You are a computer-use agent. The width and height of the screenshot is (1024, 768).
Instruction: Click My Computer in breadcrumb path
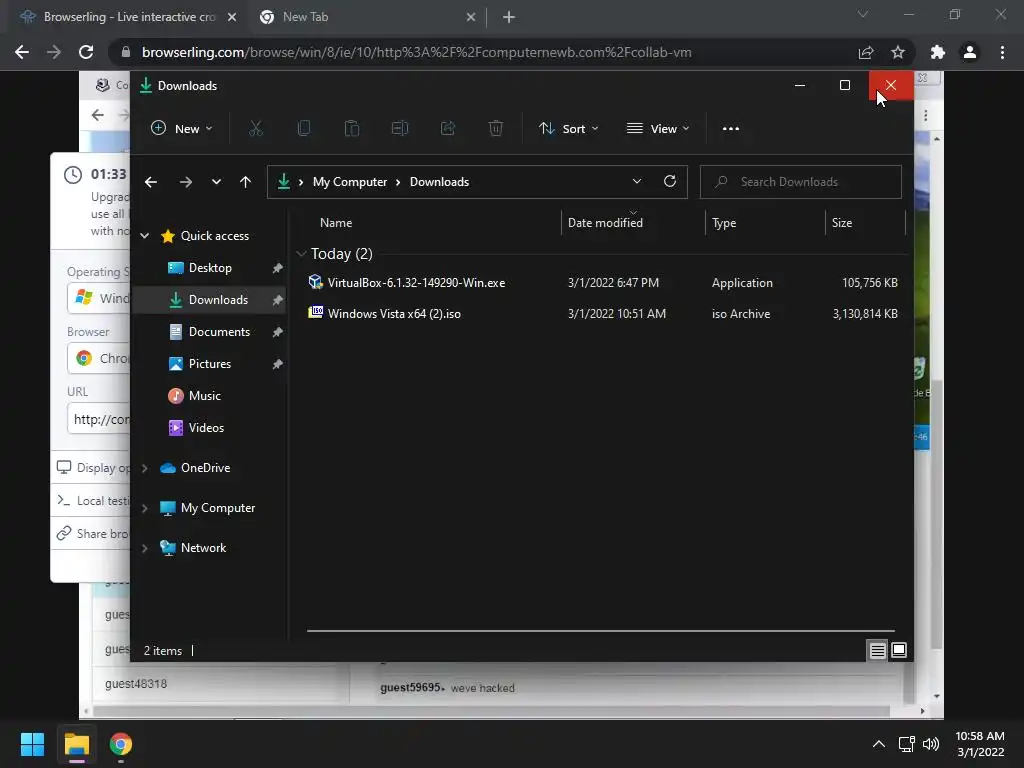pyautogui.click(x=350, y=182)
